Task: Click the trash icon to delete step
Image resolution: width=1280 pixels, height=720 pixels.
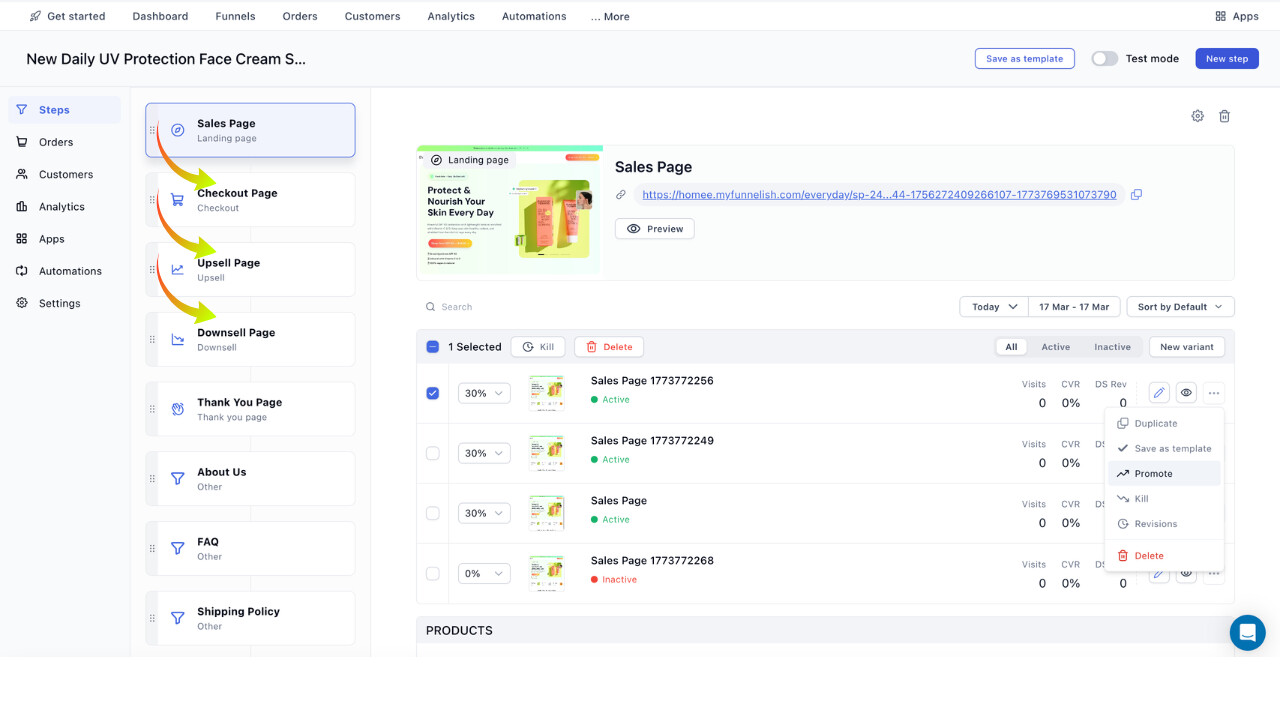Action: pos(1224,116)
